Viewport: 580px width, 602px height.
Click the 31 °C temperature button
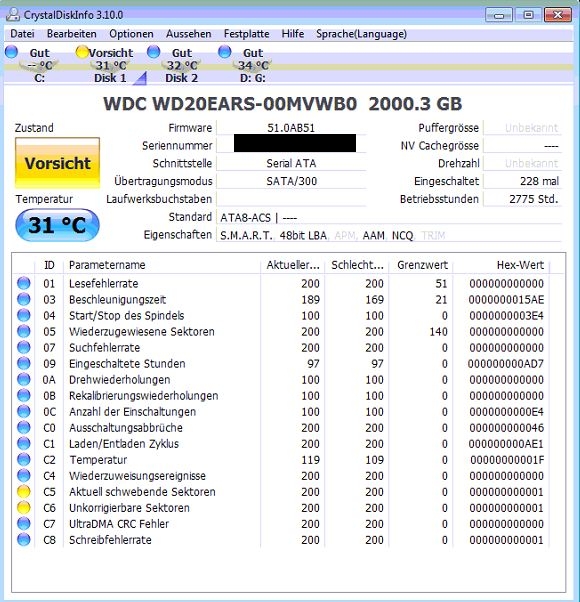tap(57, 225)
